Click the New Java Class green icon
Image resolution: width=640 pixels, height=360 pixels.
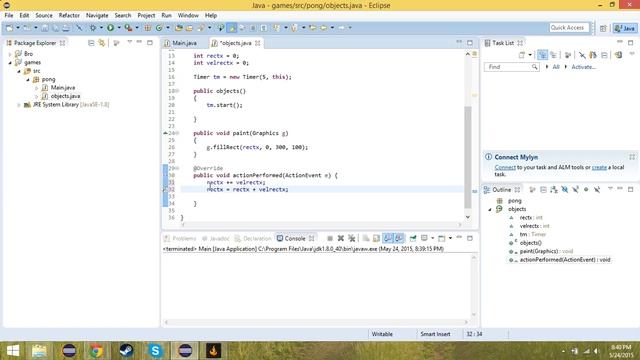159,28
